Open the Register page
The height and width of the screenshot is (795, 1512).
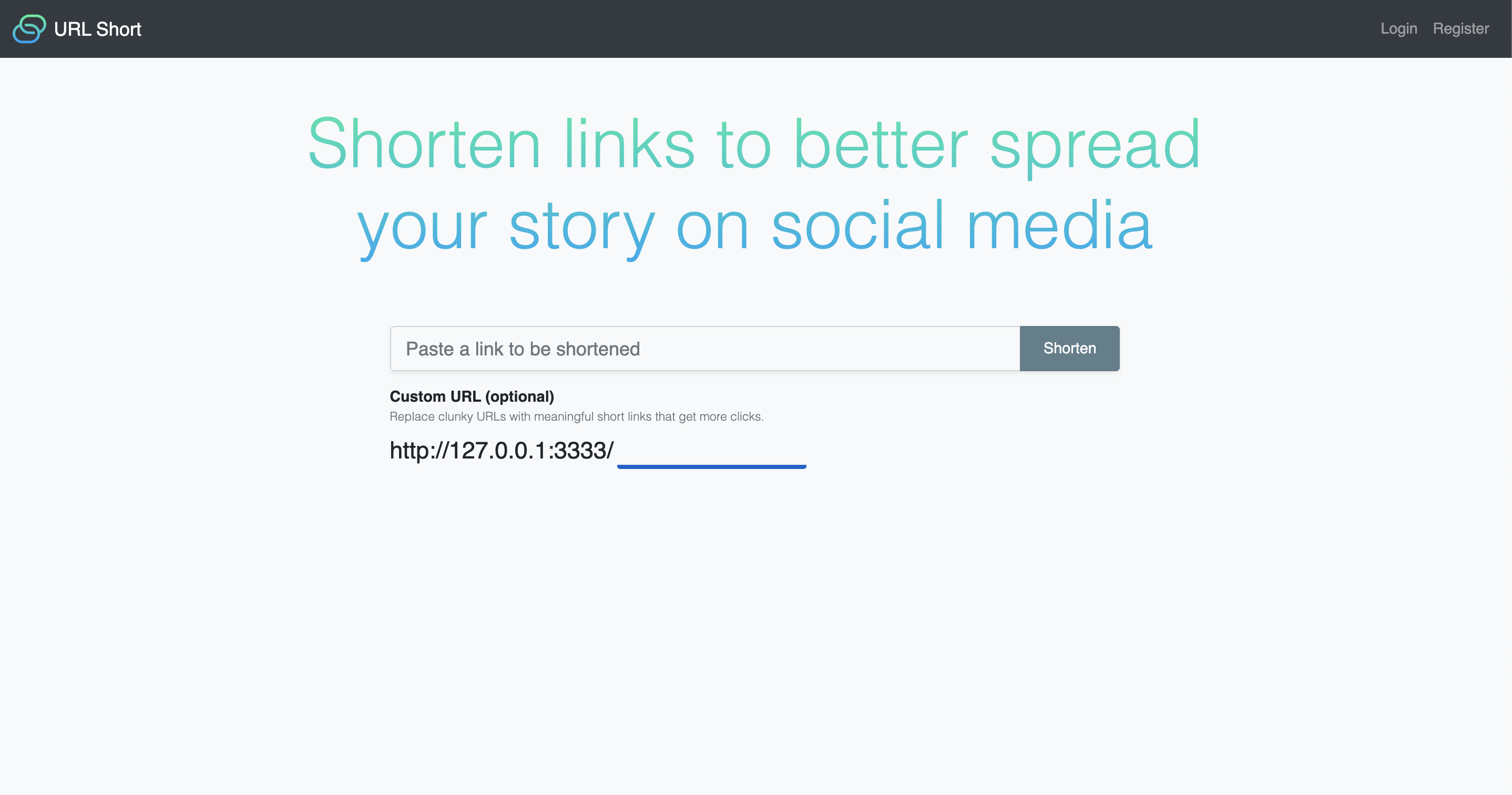click(1460, 28)
